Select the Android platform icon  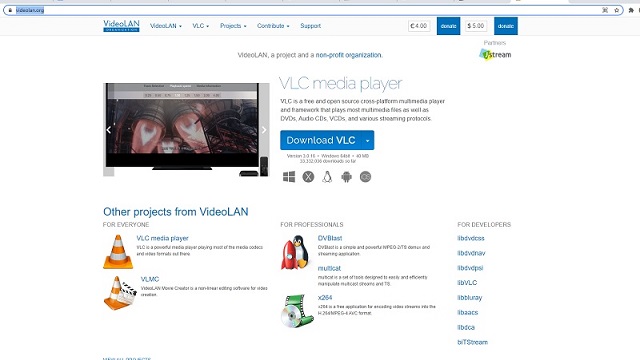[x=346, y=177]
